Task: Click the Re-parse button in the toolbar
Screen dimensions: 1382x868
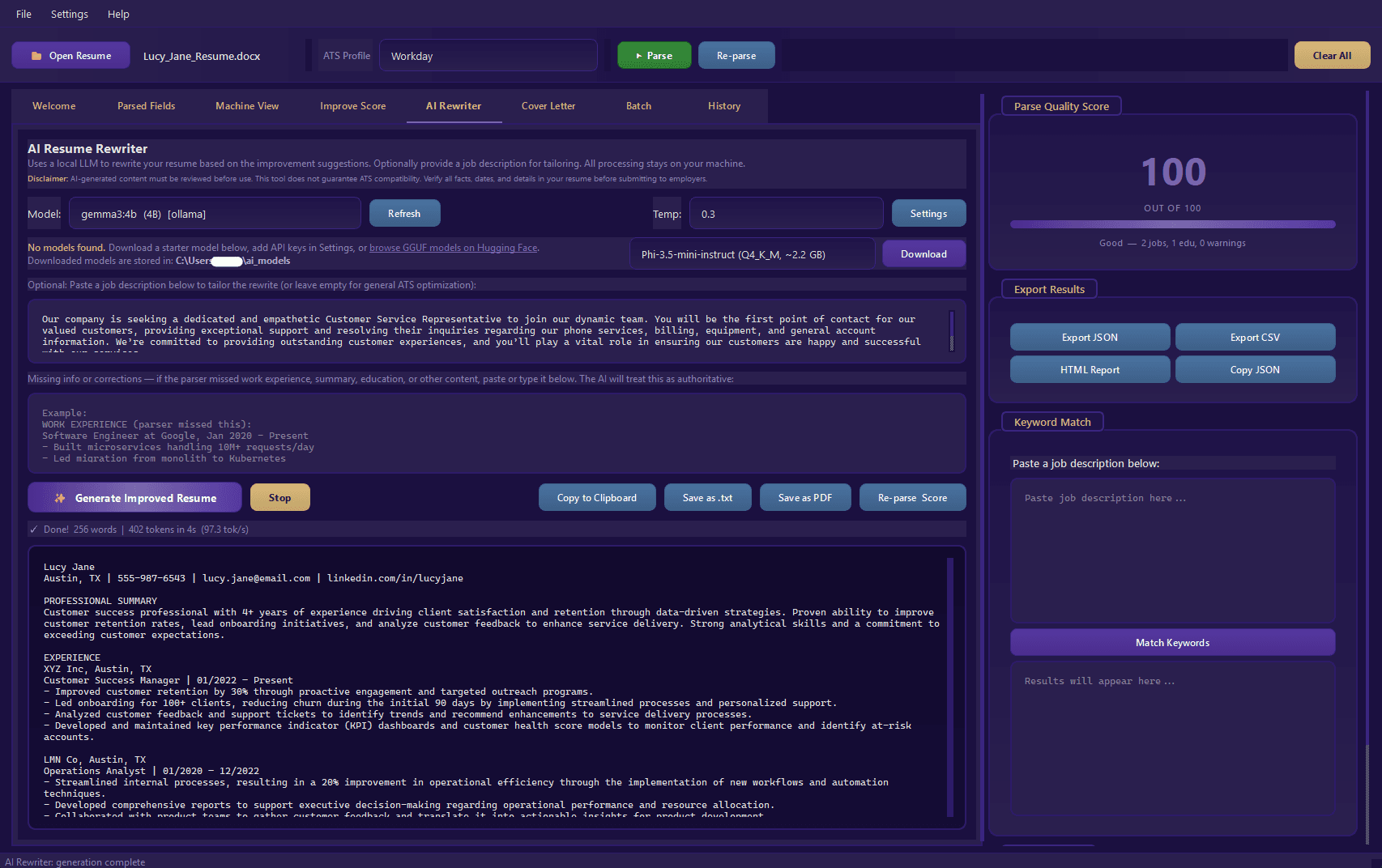Action: point(736,56)
